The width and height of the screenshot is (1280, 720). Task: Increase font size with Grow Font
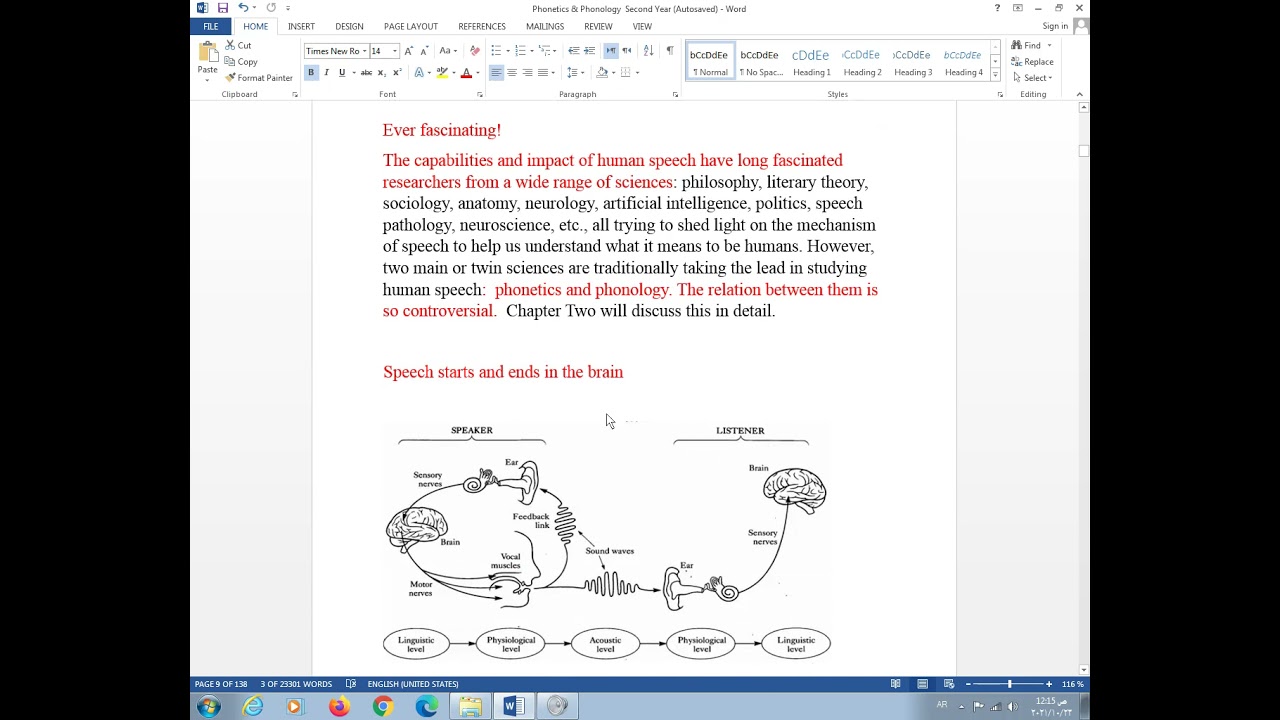(x=408, y=51)
